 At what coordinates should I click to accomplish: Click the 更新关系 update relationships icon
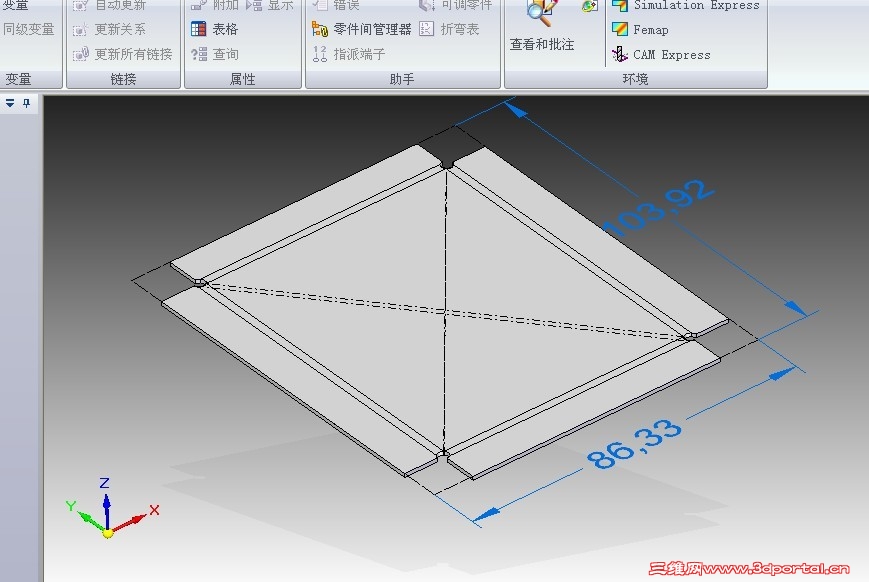[80, 29]
